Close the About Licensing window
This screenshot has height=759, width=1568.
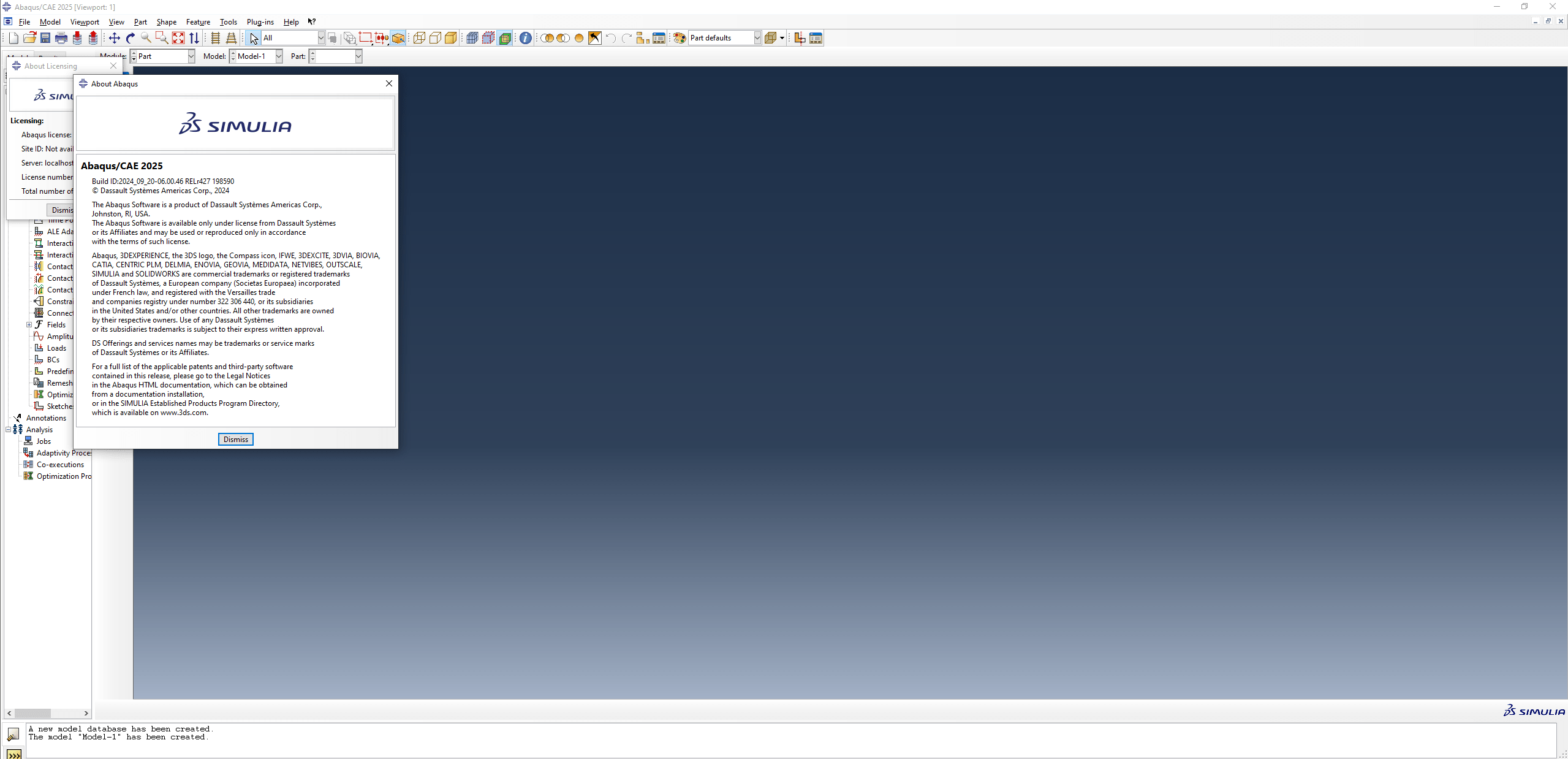tap(113, 66)
